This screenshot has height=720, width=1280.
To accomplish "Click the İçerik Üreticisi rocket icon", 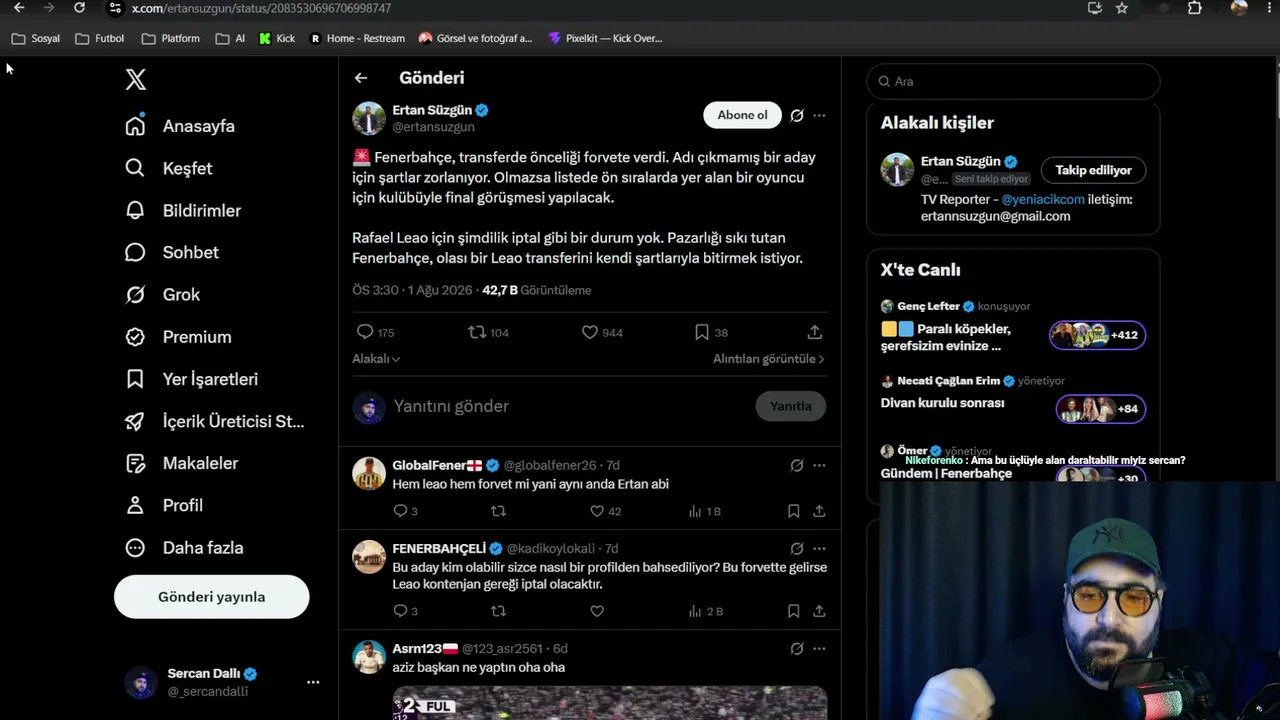I will coord(135,421).
